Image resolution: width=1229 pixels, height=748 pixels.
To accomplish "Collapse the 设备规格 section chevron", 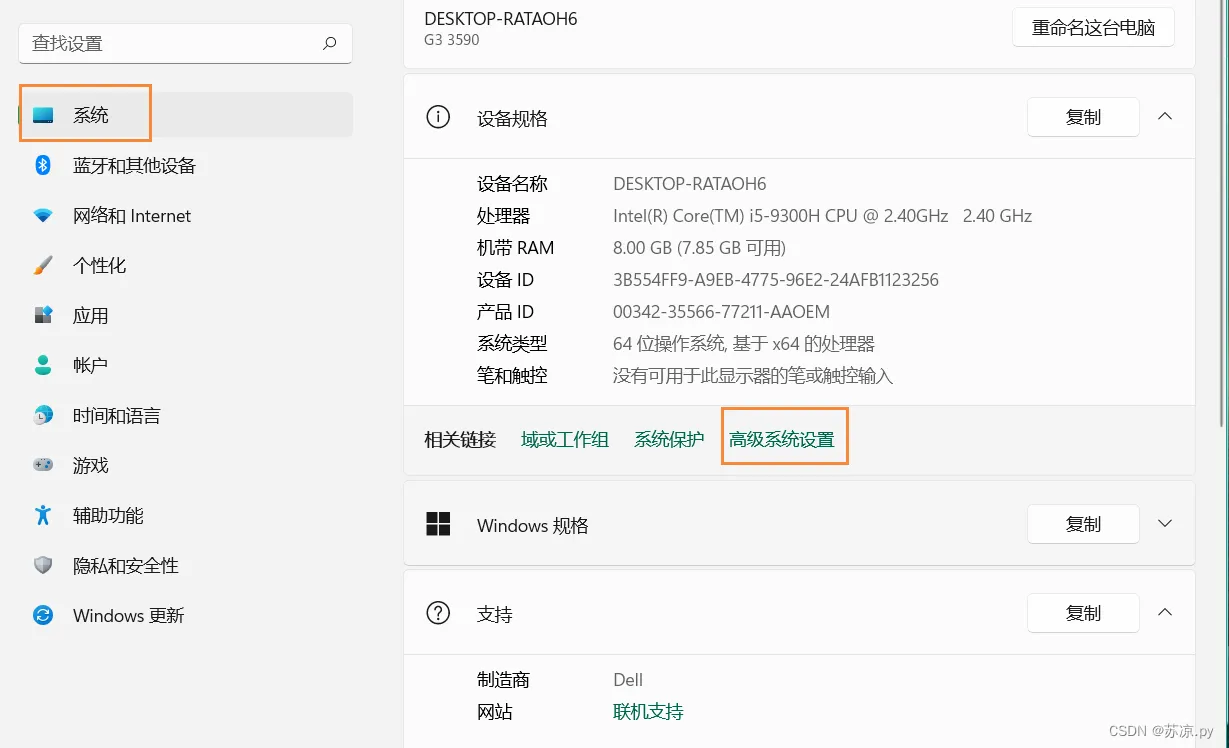I will point(1164,116).
